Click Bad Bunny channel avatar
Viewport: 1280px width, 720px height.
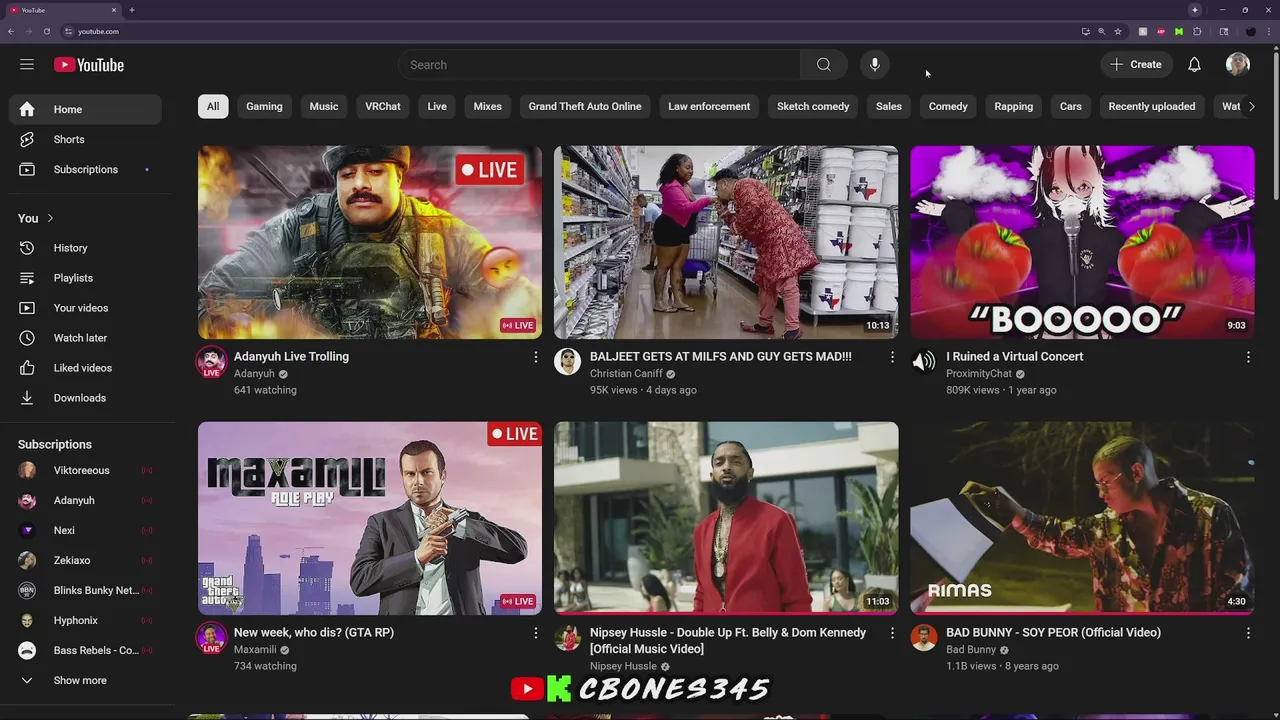924,637
